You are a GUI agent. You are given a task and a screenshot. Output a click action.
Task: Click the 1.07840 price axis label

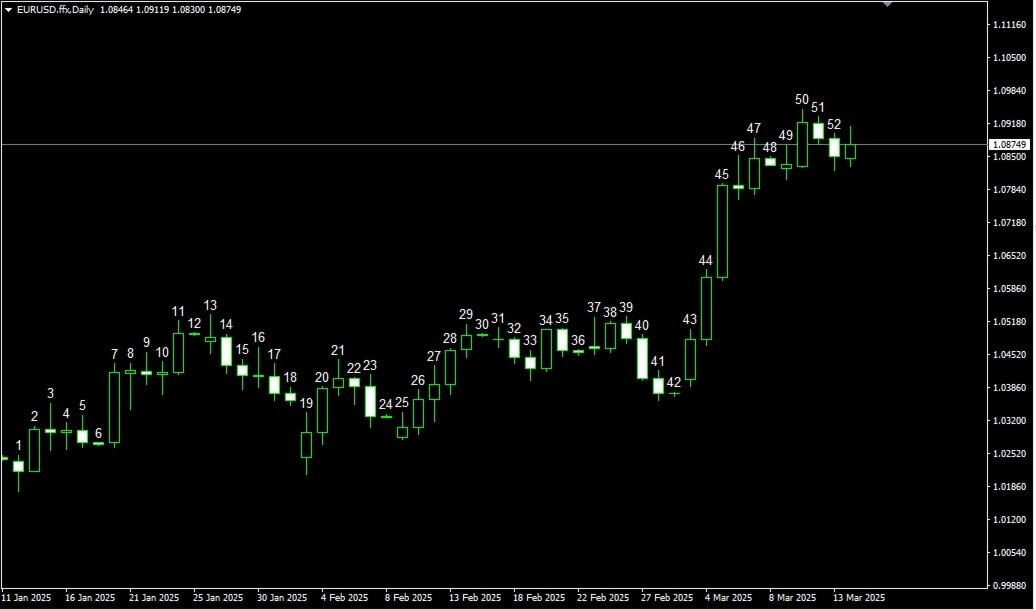pos(1010,190)
